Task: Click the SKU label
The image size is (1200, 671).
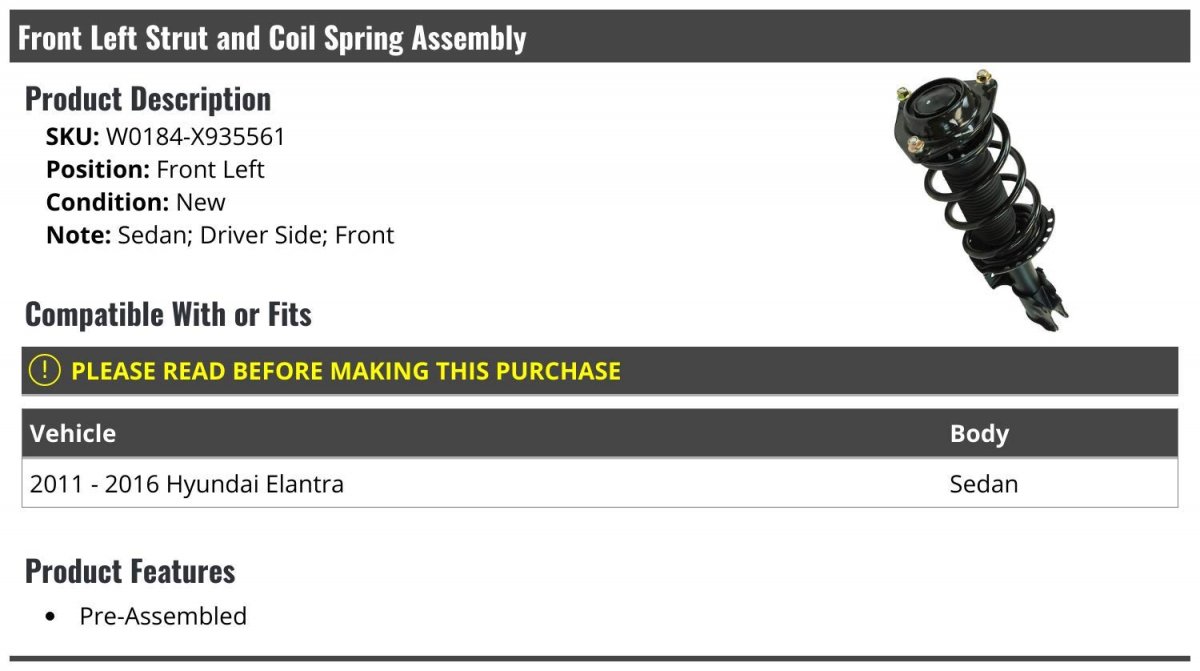Action: pyautogui.click(x=73, y=136)
